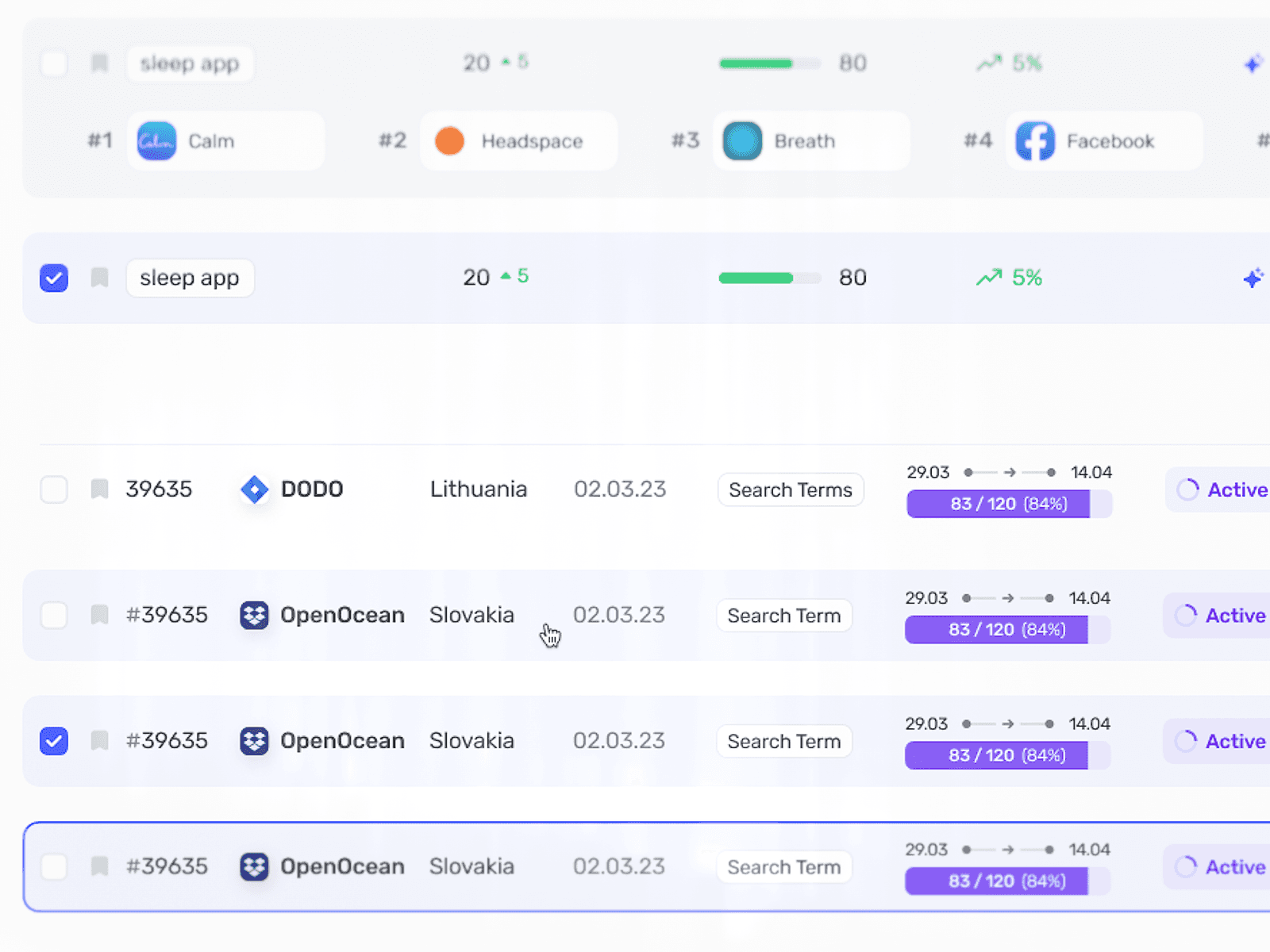Select the Facebook app icon ranked #4

pos(1035,141)
